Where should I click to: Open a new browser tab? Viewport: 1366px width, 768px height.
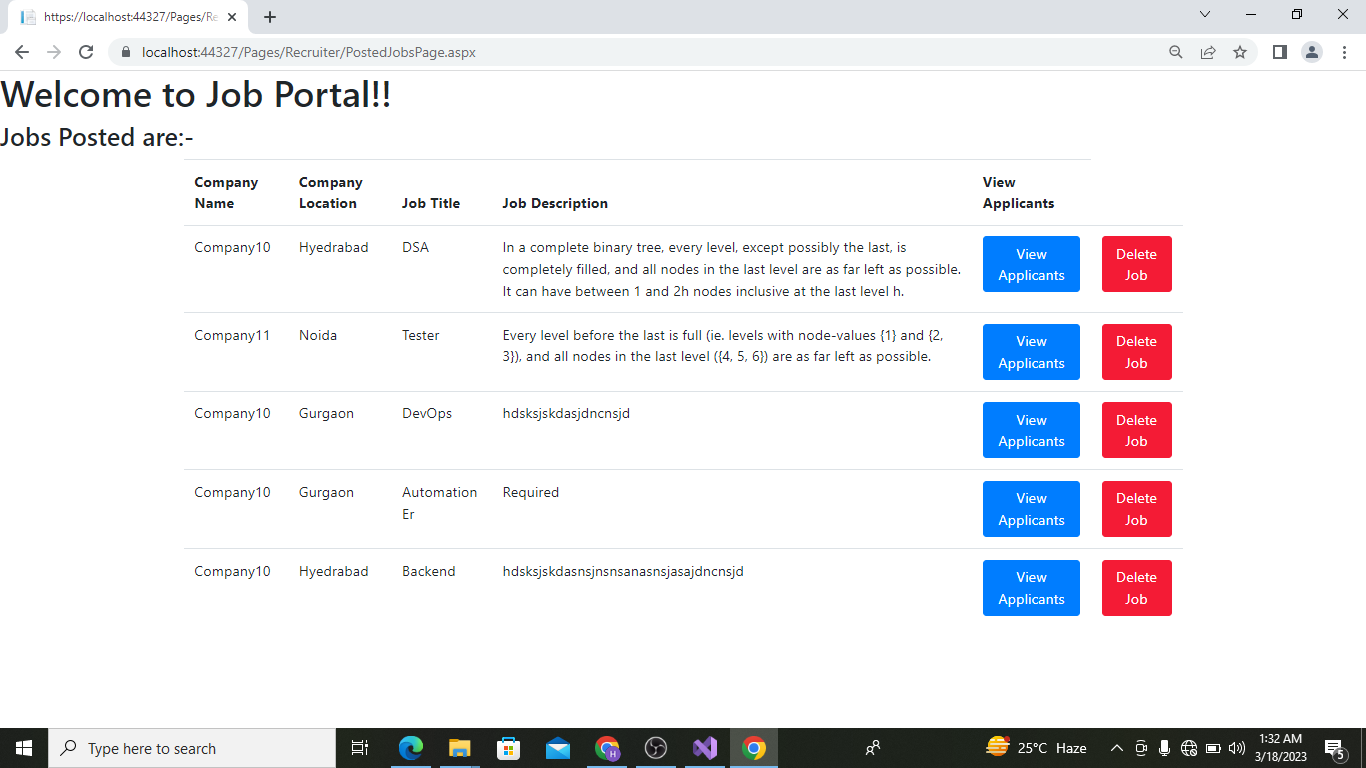(270, 17)
